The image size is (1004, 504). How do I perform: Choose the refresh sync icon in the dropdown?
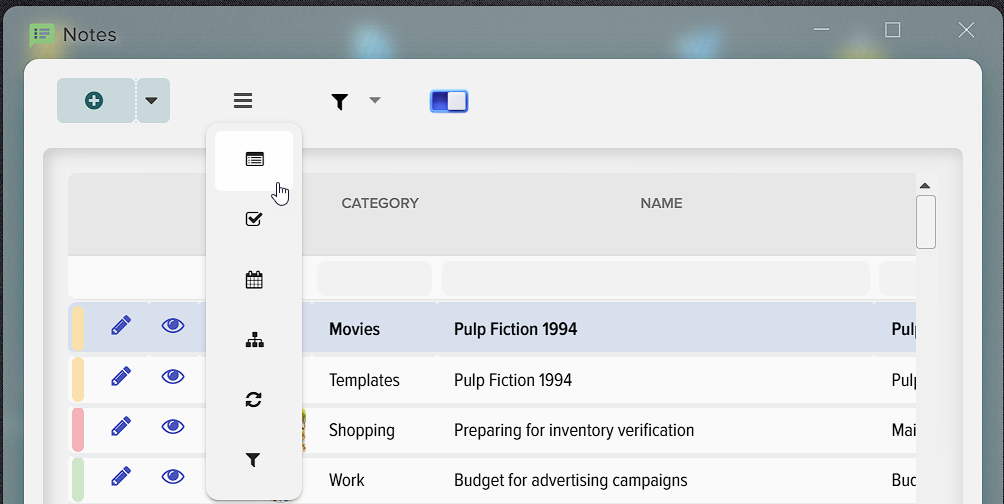[254, 400]
